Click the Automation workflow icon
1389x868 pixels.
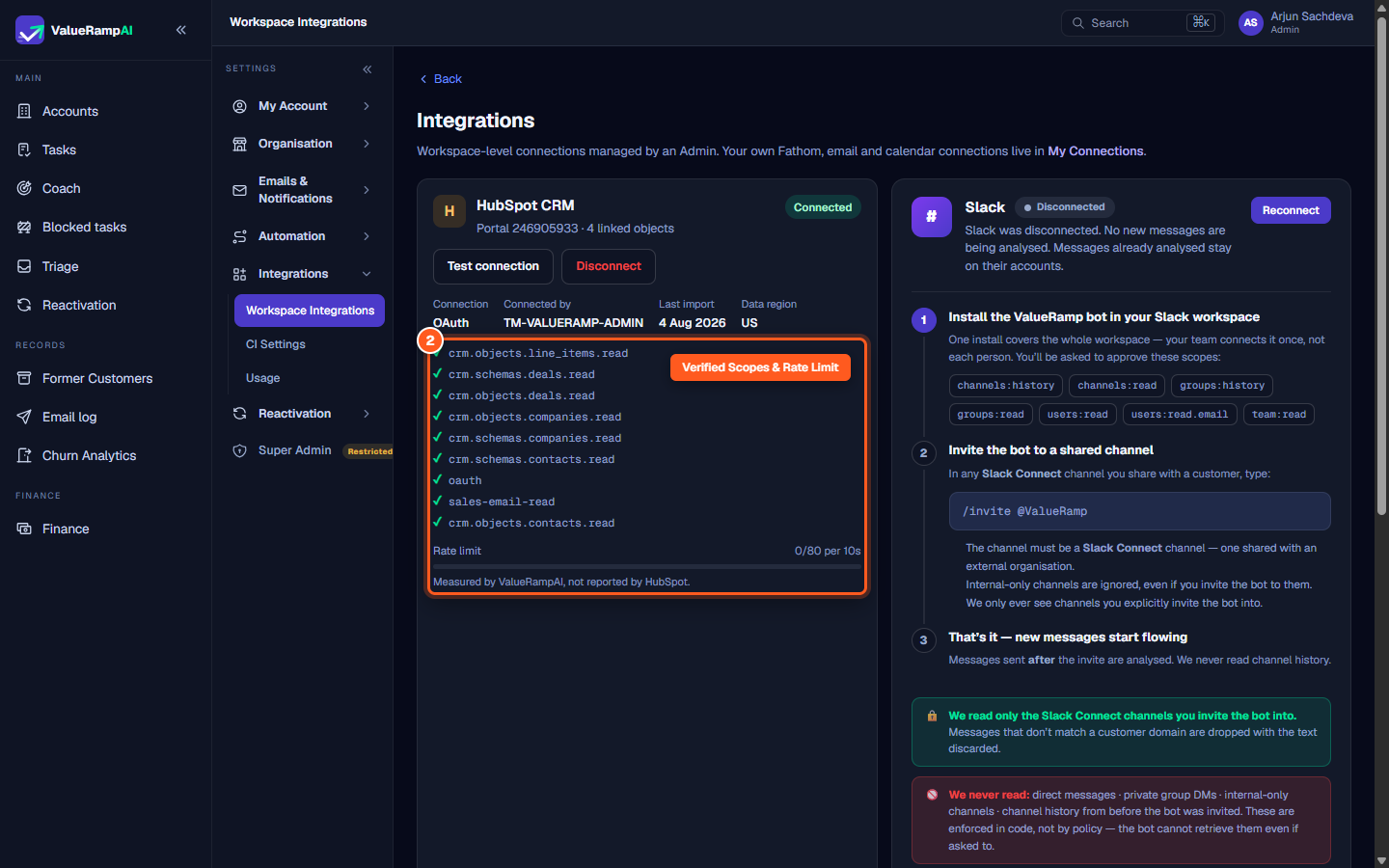point(239,236)
